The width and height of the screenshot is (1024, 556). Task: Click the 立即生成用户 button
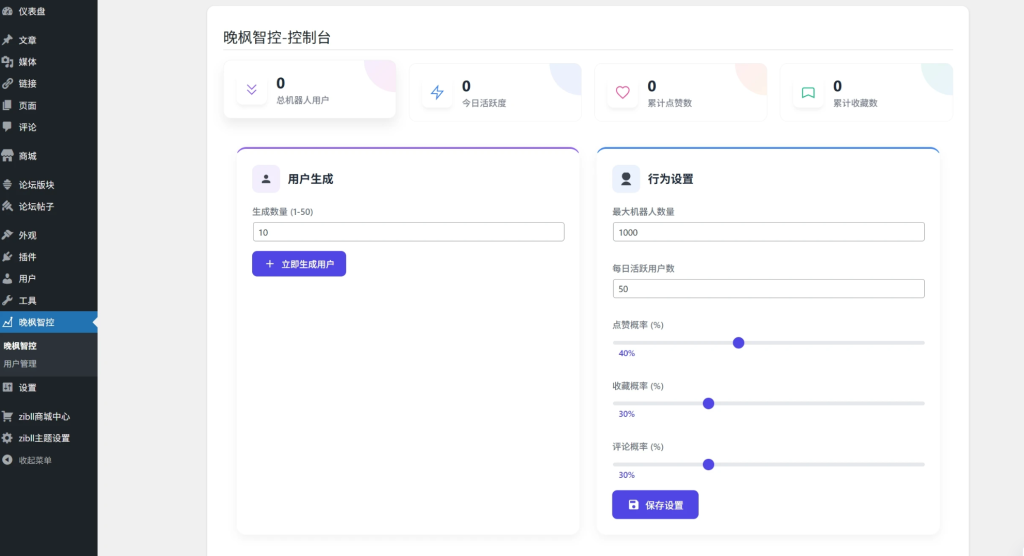point(299,264)
